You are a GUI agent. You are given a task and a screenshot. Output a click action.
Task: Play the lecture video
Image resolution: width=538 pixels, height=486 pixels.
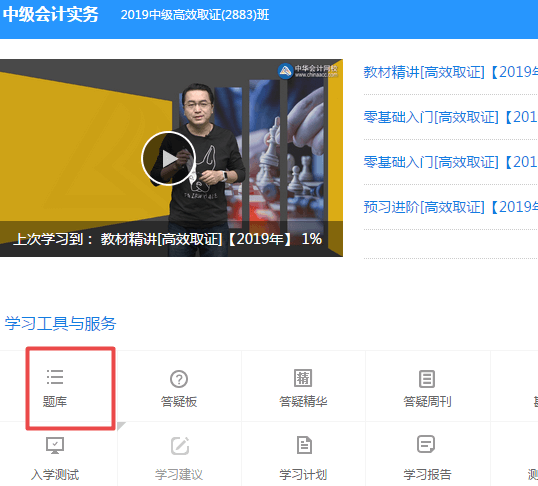[x=168, y=159]
